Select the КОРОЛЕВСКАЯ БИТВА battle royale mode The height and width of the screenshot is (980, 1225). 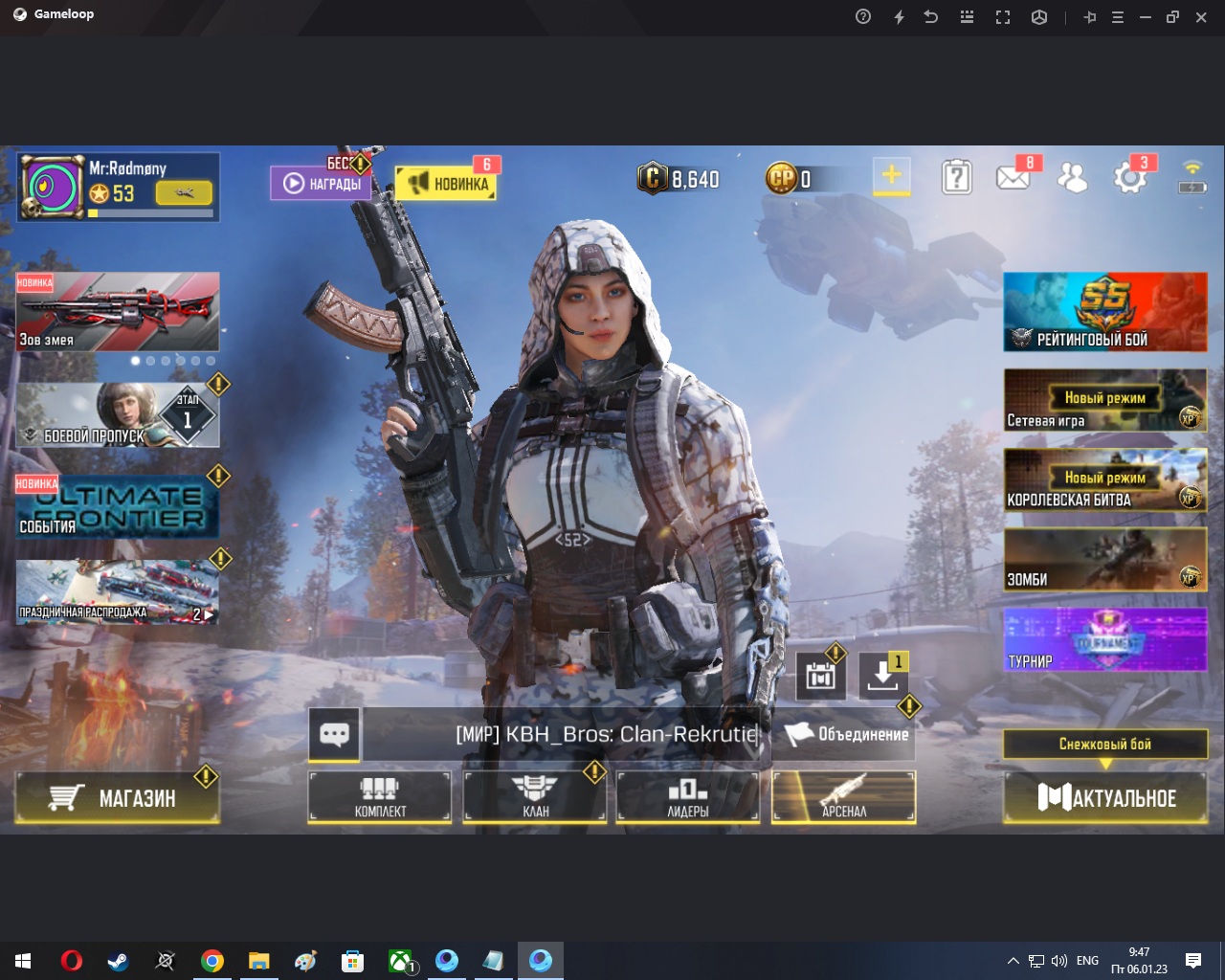click(1105, 479)
